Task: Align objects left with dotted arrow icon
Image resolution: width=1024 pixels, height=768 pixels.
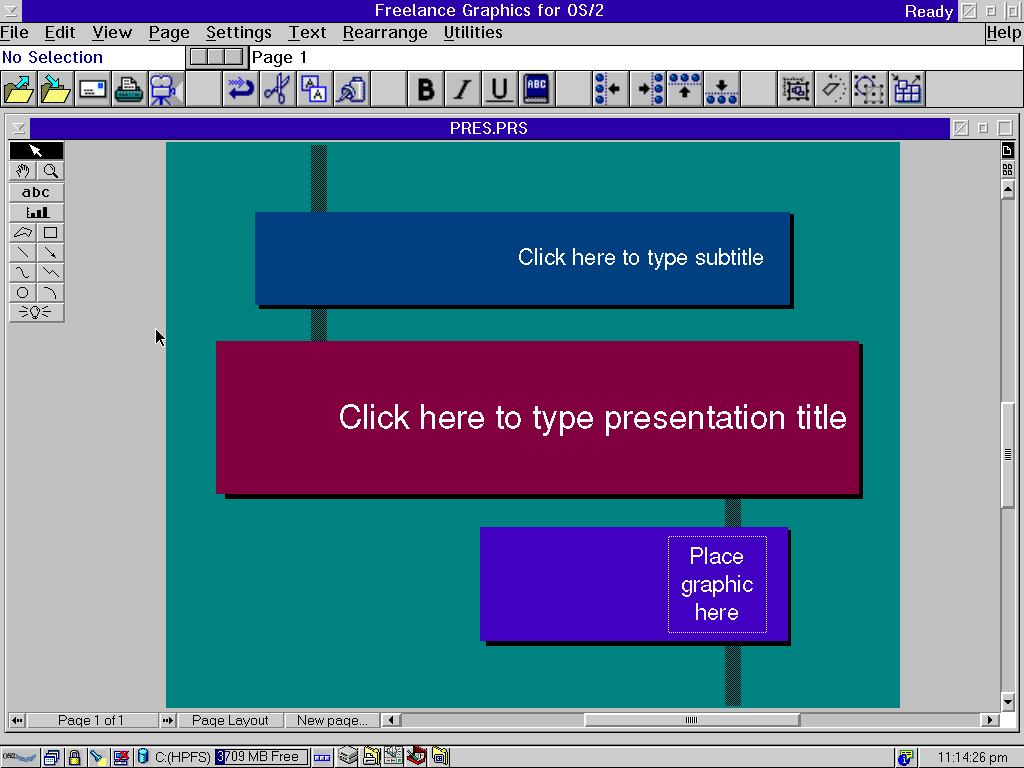Action: pyautogui.click(x=610, y=89)
